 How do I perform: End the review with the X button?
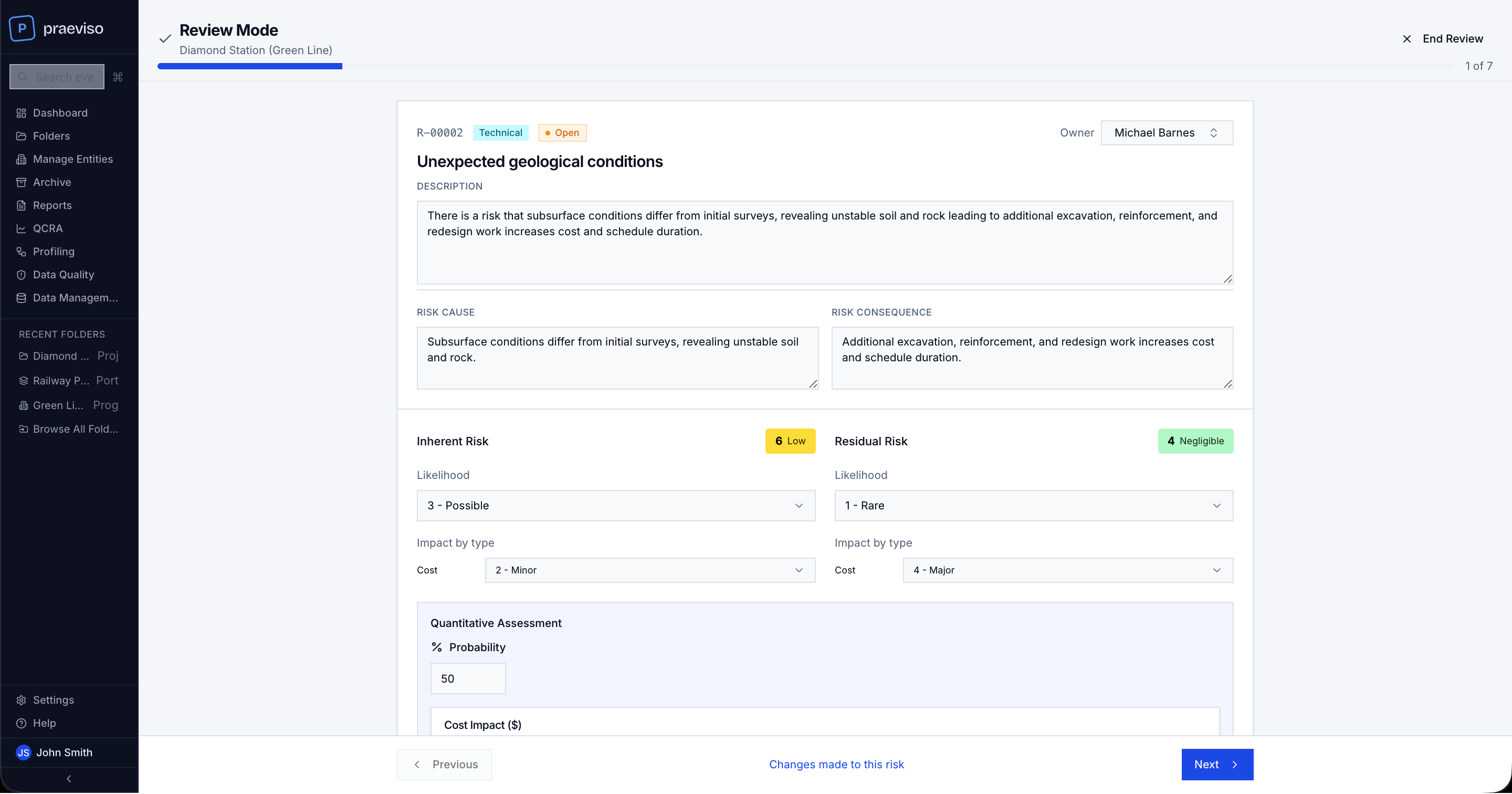click(1407, 38)
